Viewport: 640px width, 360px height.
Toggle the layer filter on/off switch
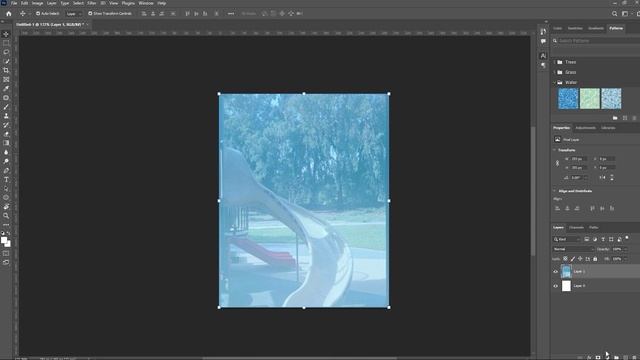[x=627, y=238]
